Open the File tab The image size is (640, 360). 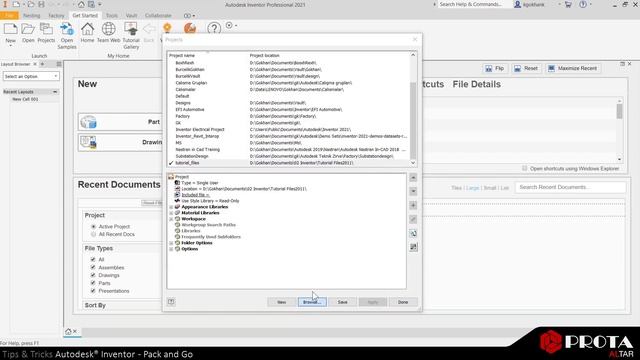(x=9, y=16)
